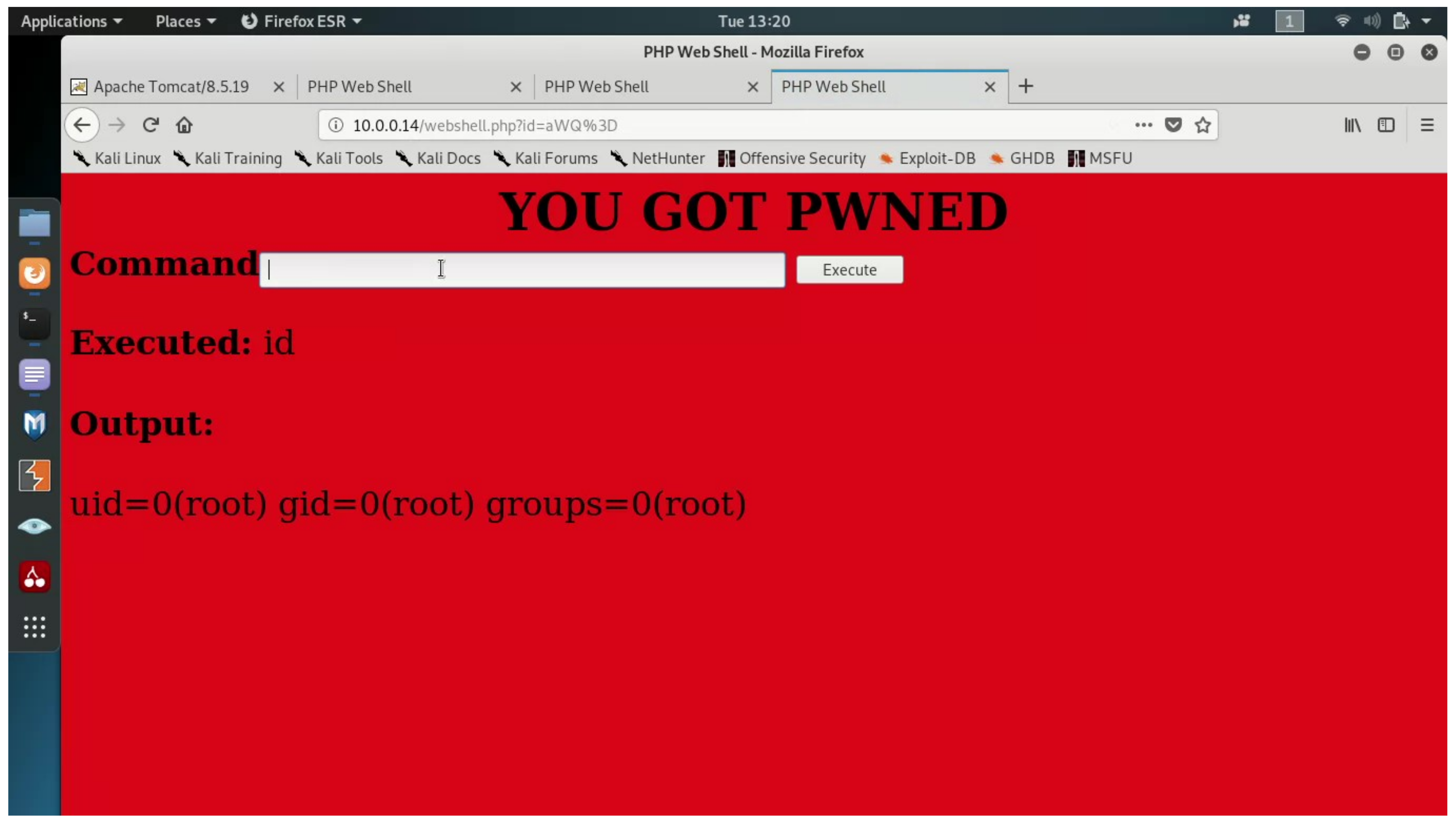1456x825 pixels.
Task: Save page to Pocket
Action: [1173, 125]
